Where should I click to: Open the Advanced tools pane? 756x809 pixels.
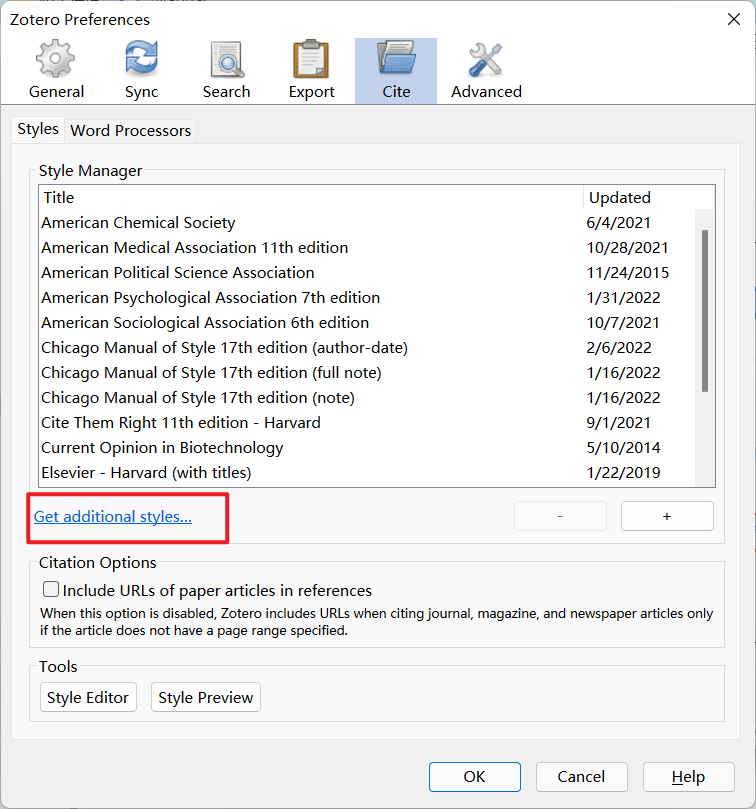486,70
